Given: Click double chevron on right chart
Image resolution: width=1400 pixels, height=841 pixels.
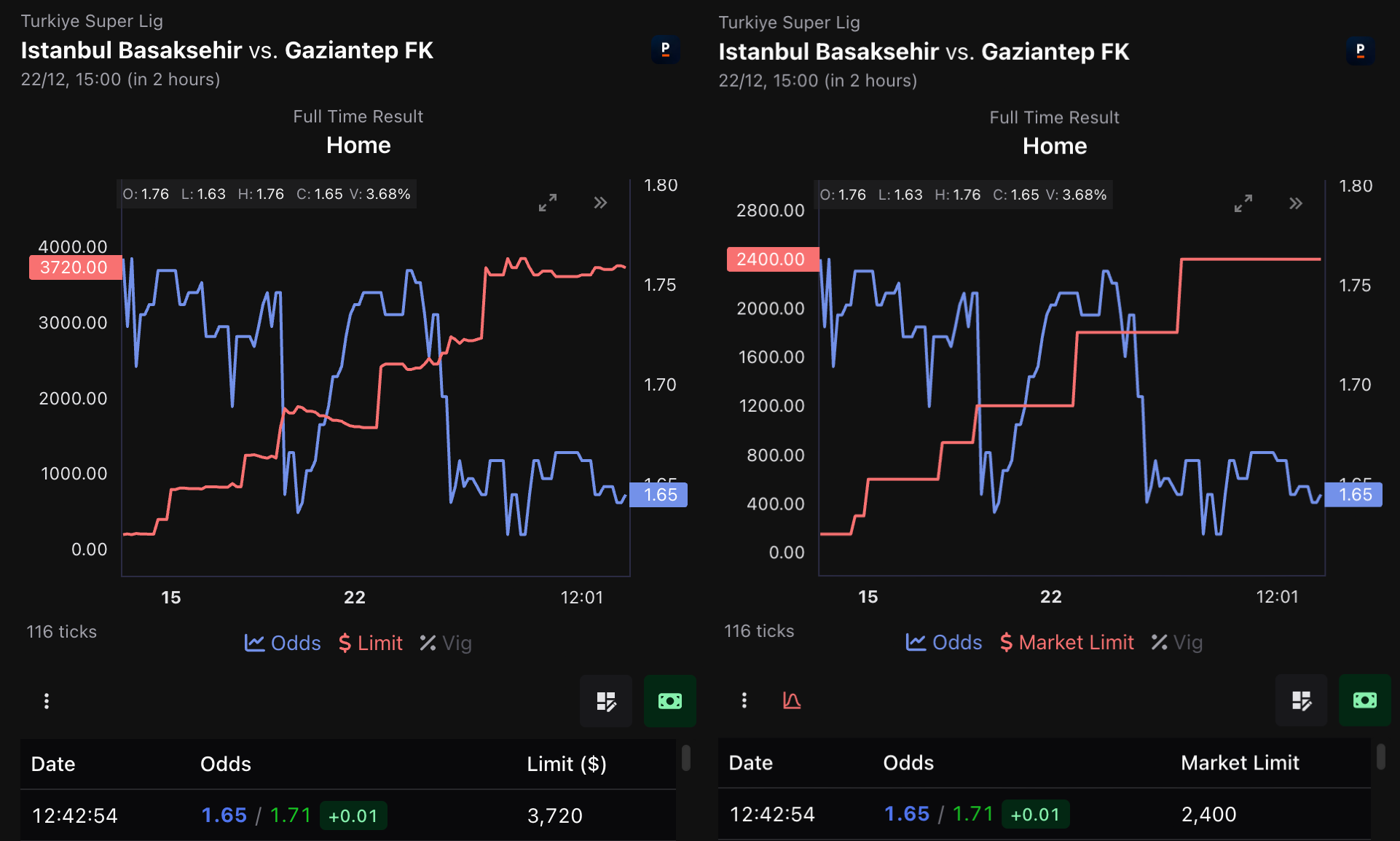Looking at the screenshot, I should point(1296,203).
